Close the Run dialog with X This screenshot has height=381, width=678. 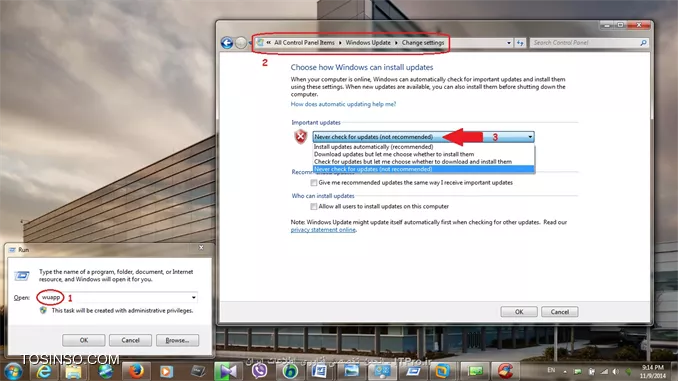201,248
